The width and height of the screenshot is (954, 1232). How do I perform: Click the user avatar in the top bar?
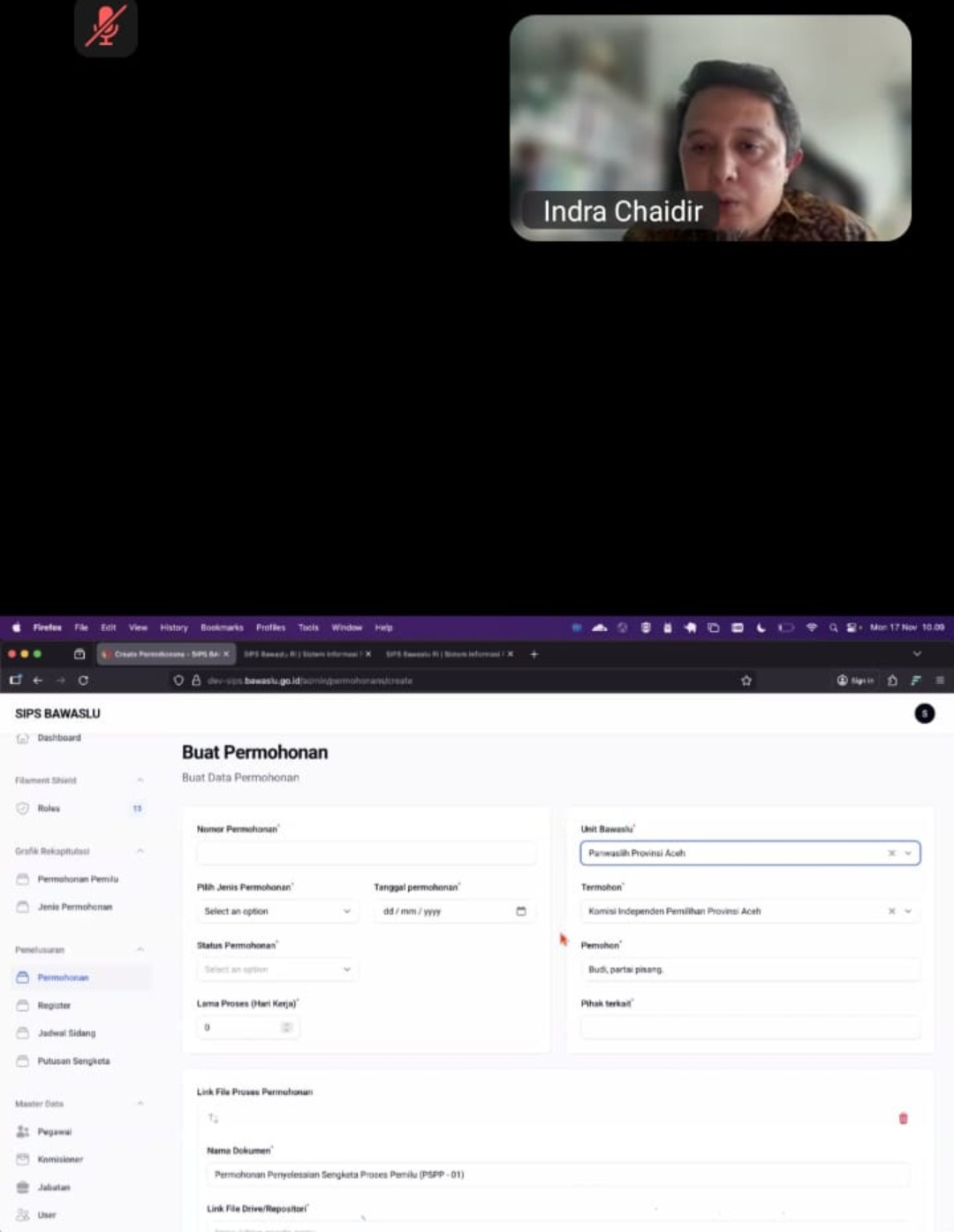(x=924, y=713)
